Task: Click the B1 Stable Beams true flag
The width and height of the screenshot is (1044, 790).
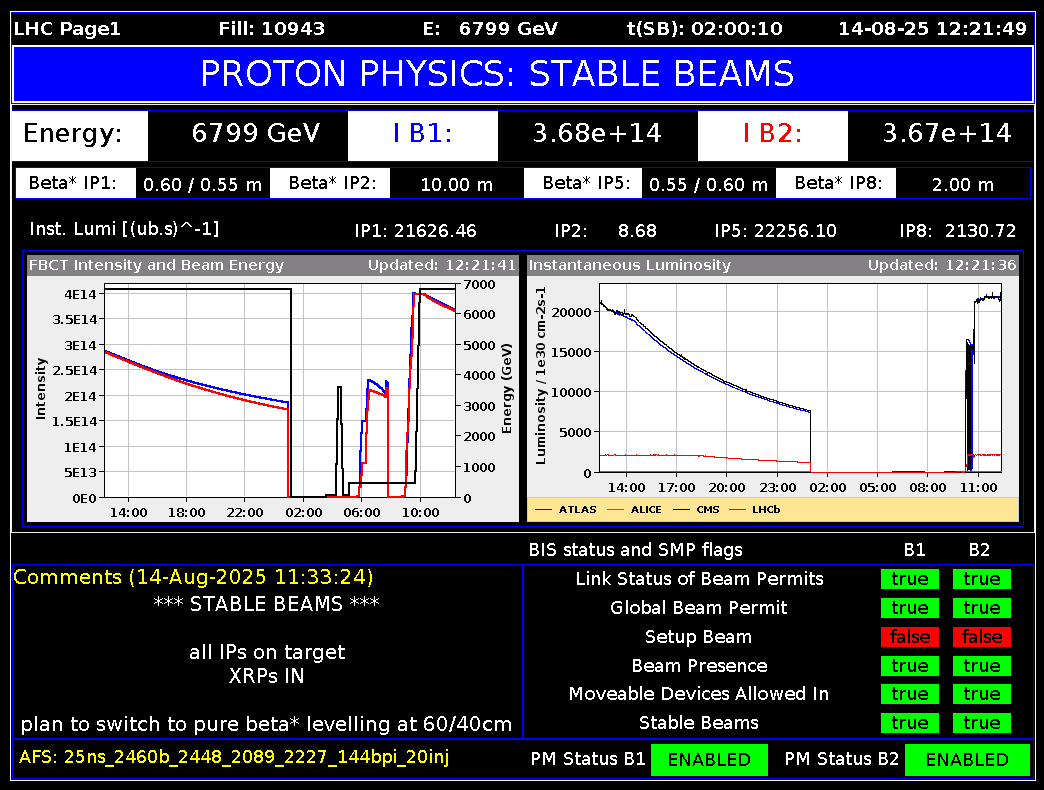Action: coord(909,723)
